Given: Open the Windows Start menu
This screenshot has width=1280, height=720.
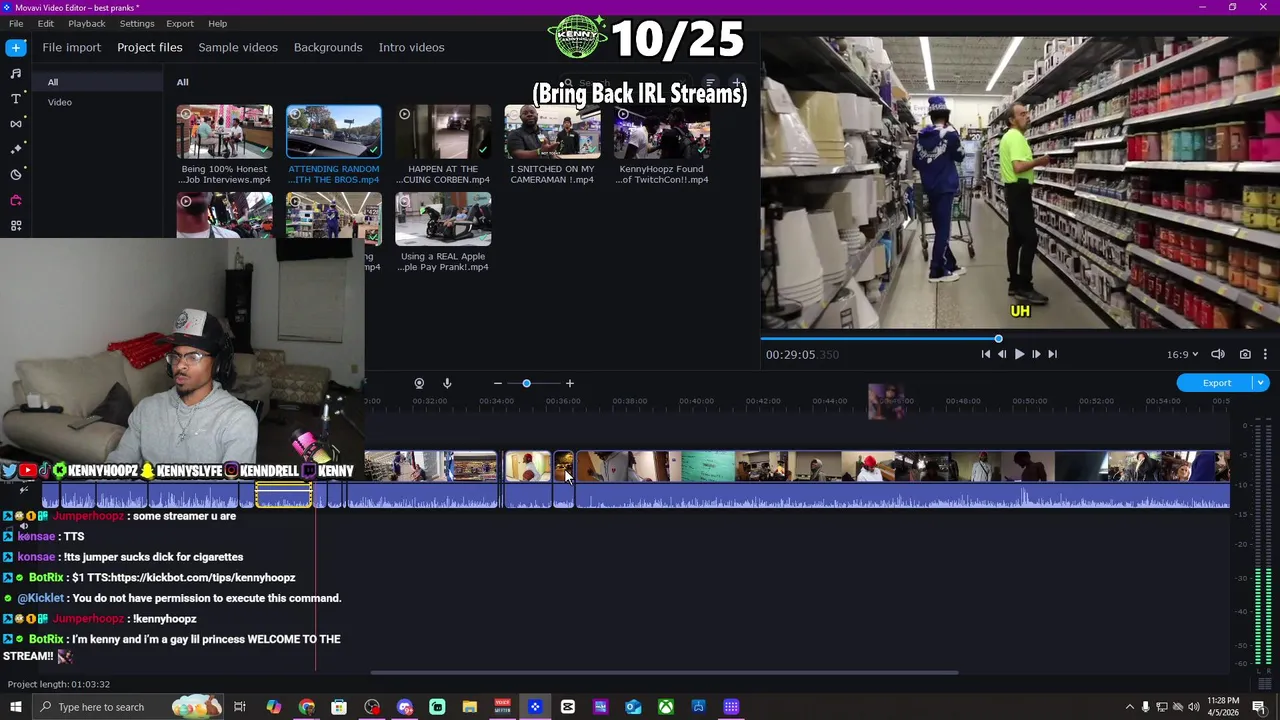Looking at the screenshot, I should tap(15, 707).
